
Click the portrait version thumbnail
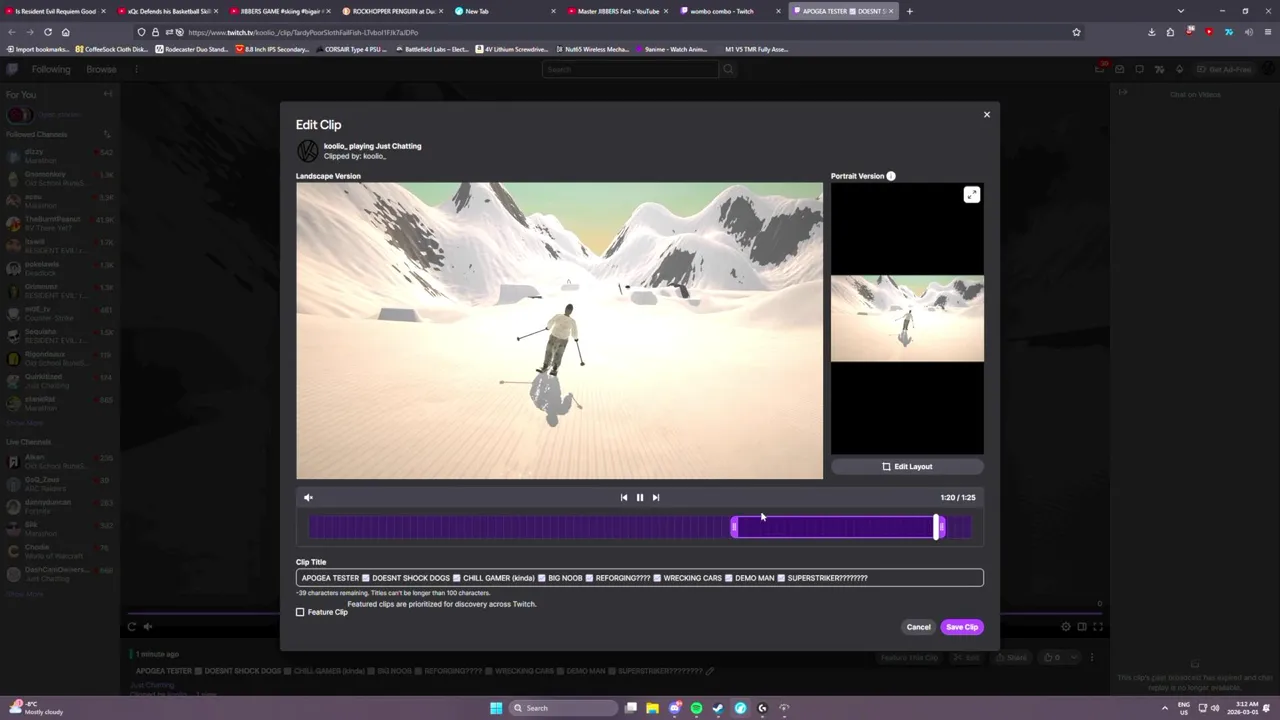(x=907, y=318)
